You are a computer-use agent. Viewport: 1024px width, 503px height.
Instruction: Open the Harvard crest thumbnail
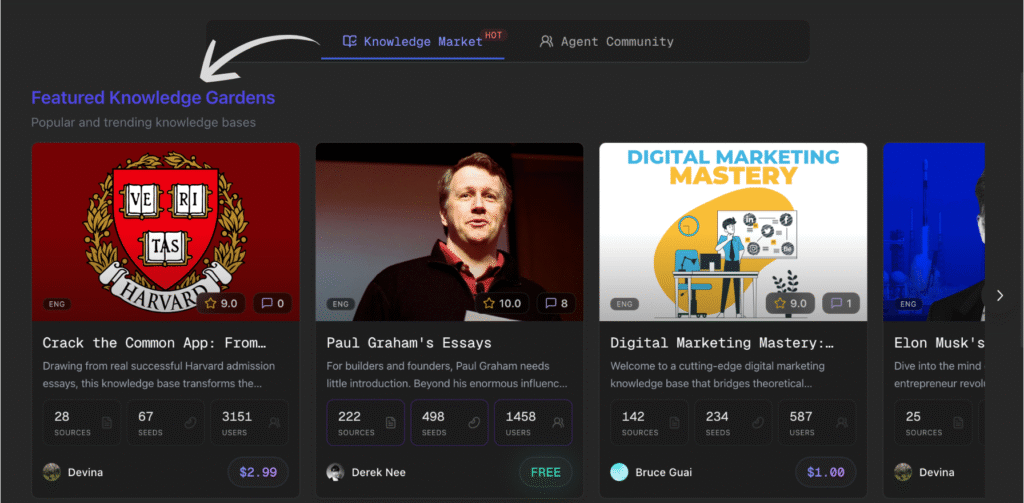(x=166, y=232)
